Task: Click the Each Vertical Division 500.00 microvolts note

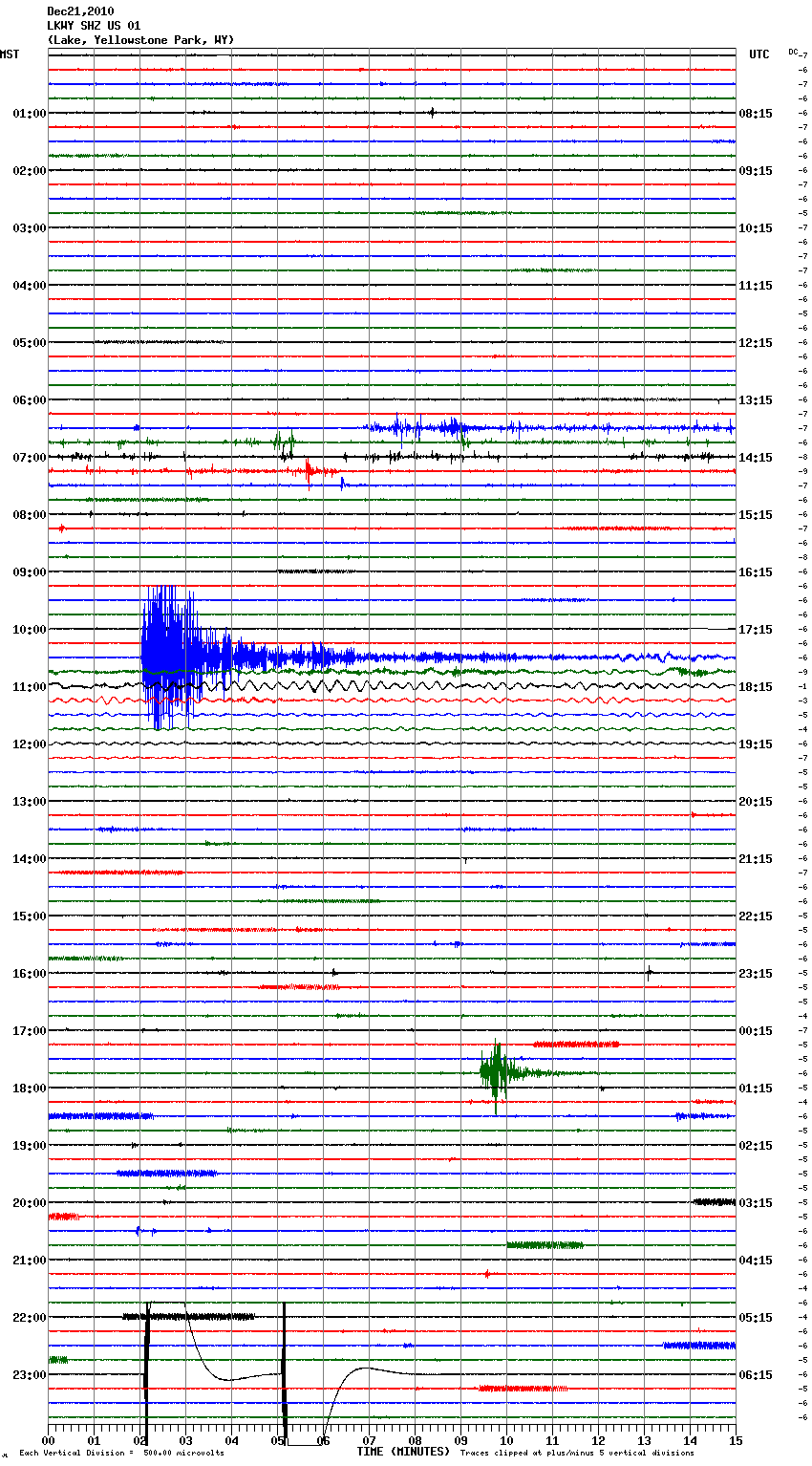Action: [121, 1454]
